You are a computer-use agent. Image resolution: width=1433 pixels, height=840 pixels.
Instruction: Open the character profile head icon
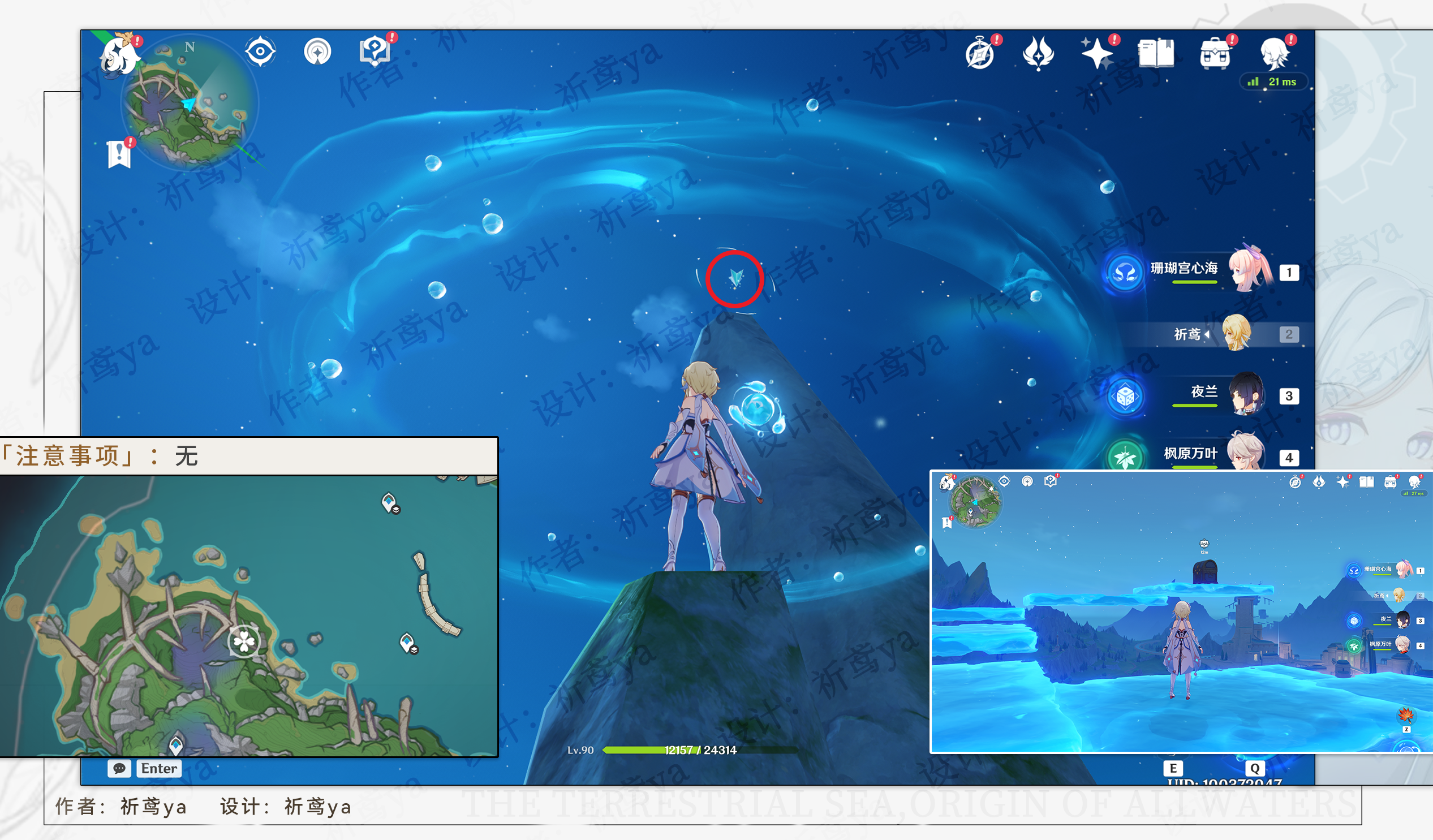pyautogui.click(x=1275, y=55)
